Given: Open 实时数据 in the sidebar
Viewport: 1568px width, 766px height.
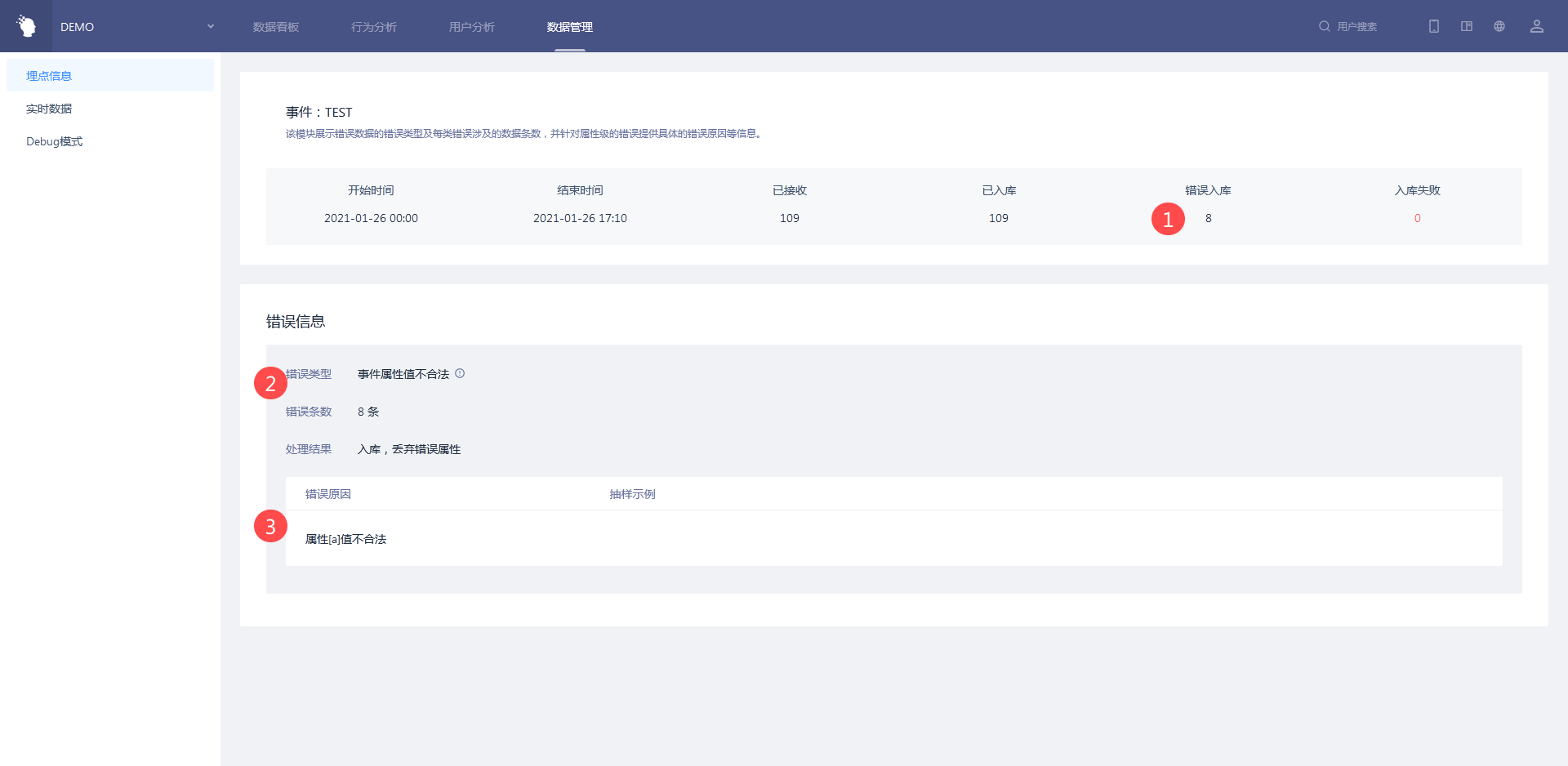Looking at the screenshot, I should tap(49, 109).
